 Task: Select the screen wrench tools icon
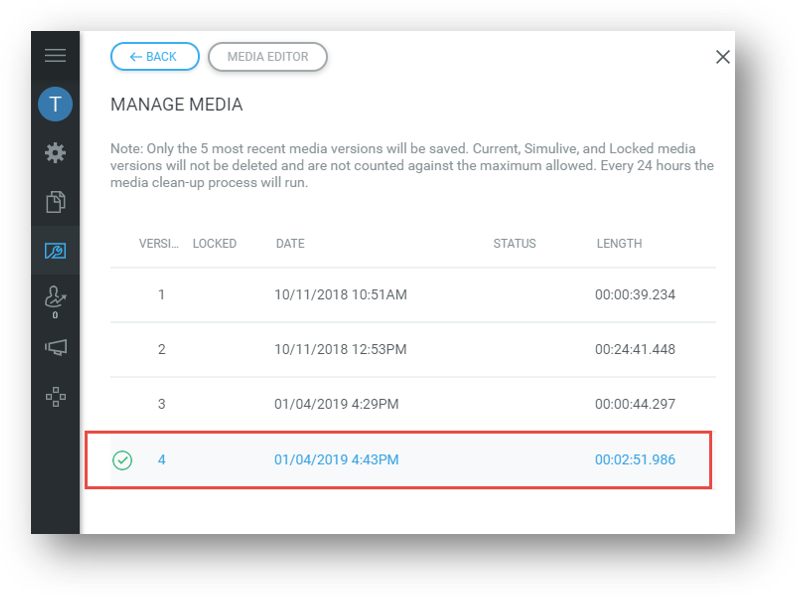55,250
